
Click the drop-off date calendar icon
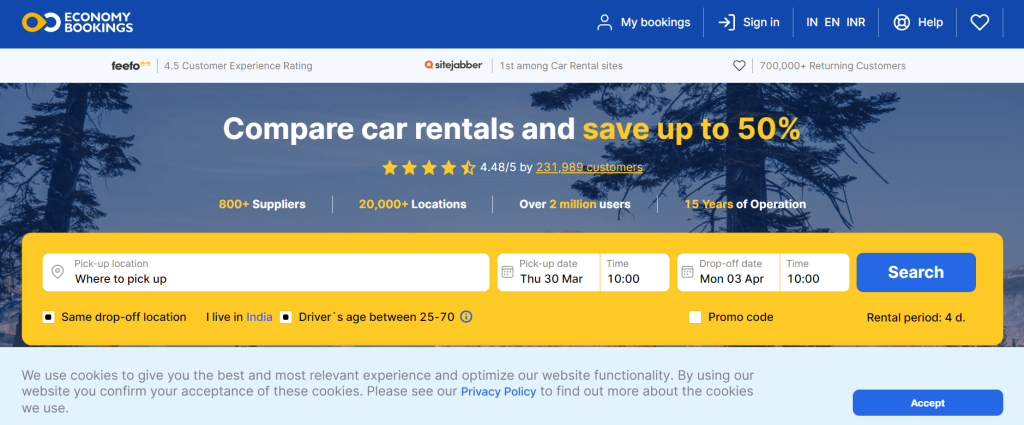687,272
